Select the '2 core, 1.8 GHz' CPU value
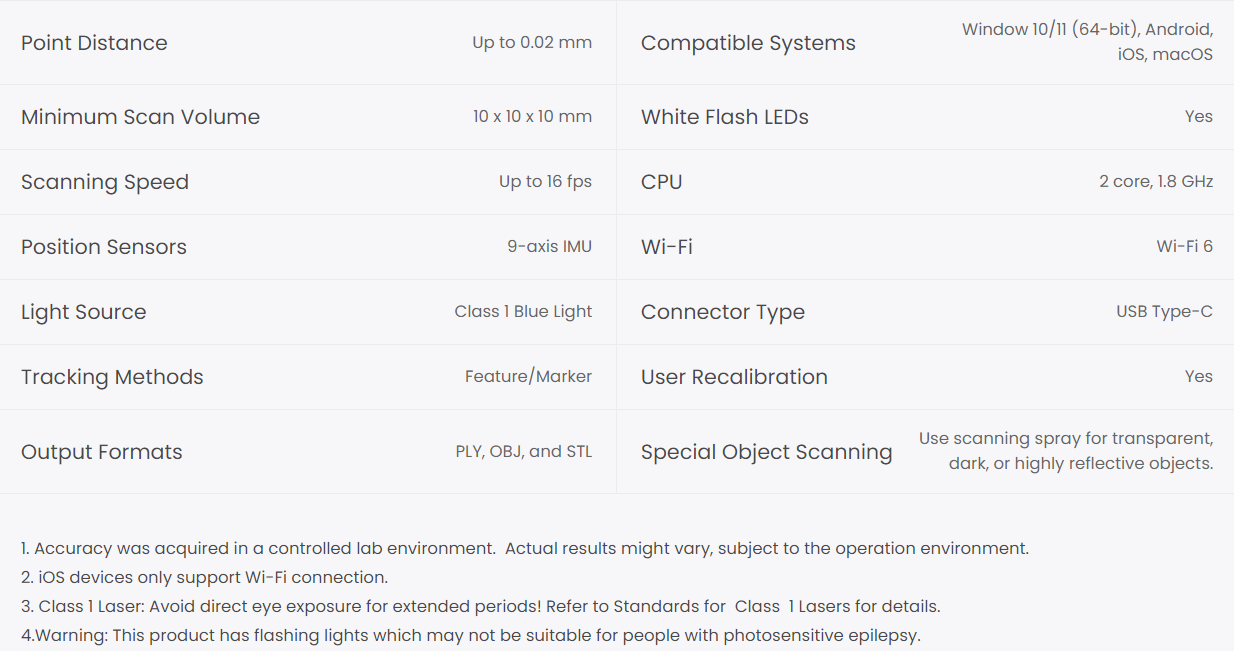This screenshot has height=651, width=1234. pyautogui.click(x=1155, y=182)
